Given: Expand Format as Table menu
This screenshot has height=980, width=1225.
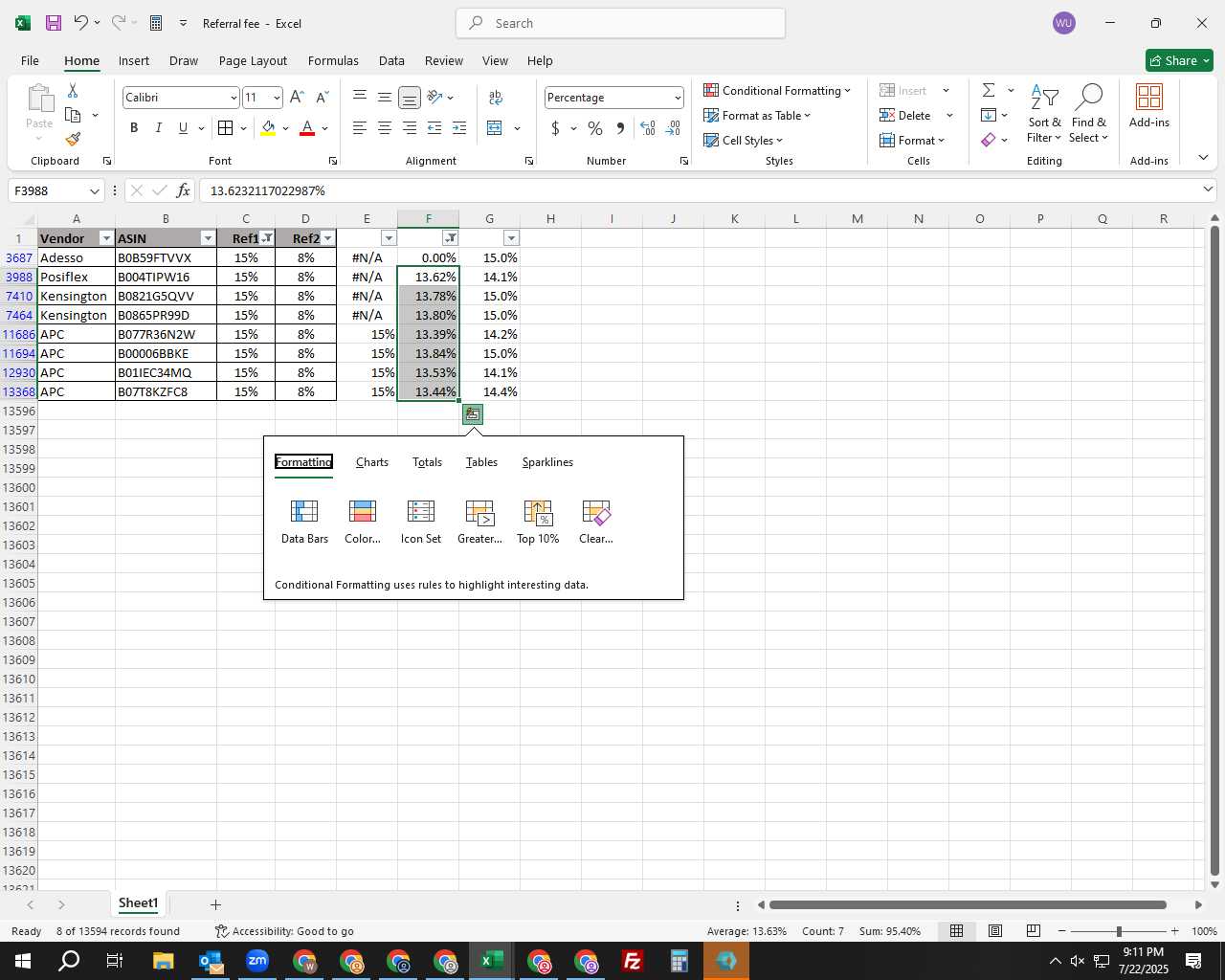Looking at the screenshot, I should [x=757, y=115].
